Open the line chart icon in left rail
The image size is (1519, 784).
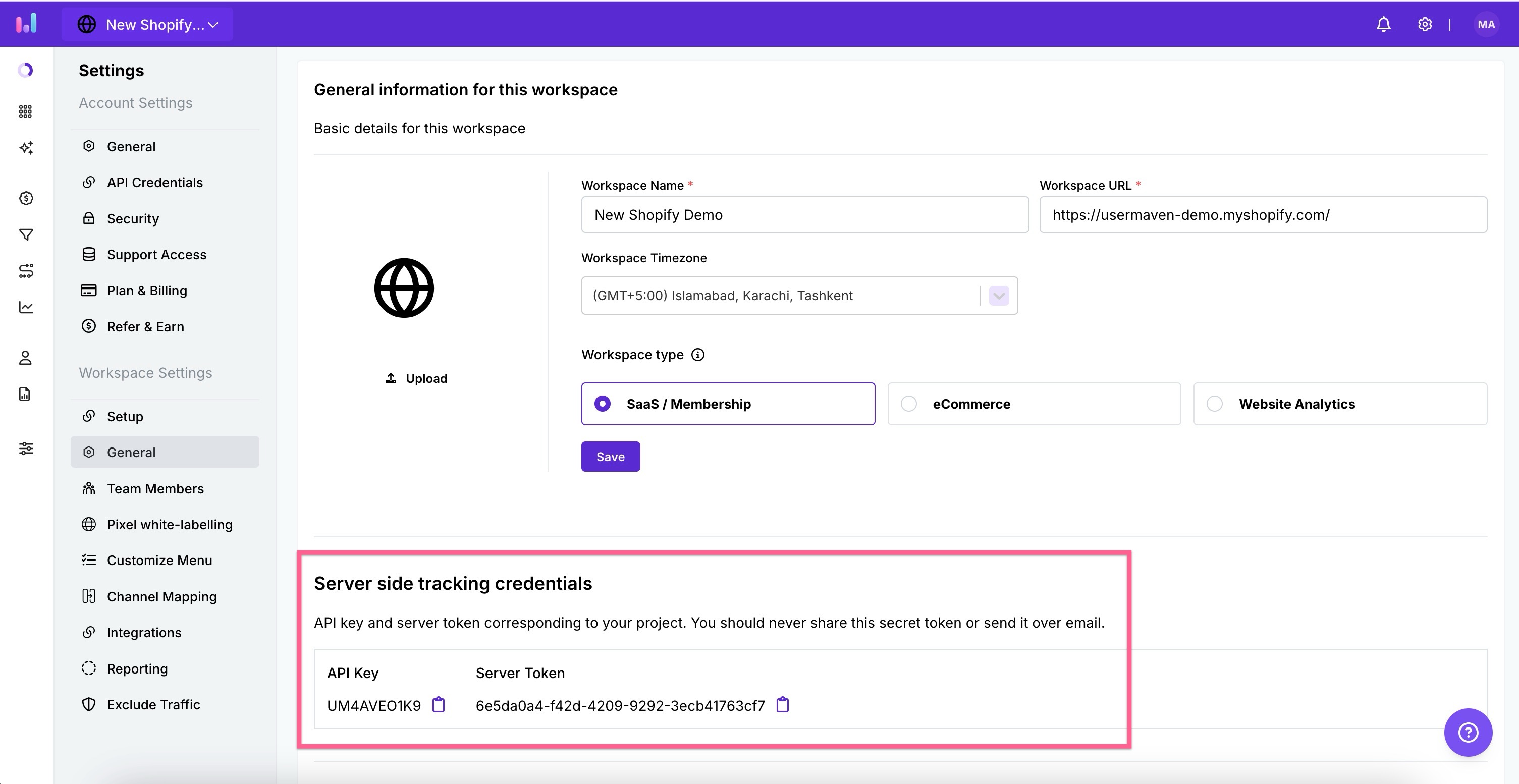coord(26,307)
